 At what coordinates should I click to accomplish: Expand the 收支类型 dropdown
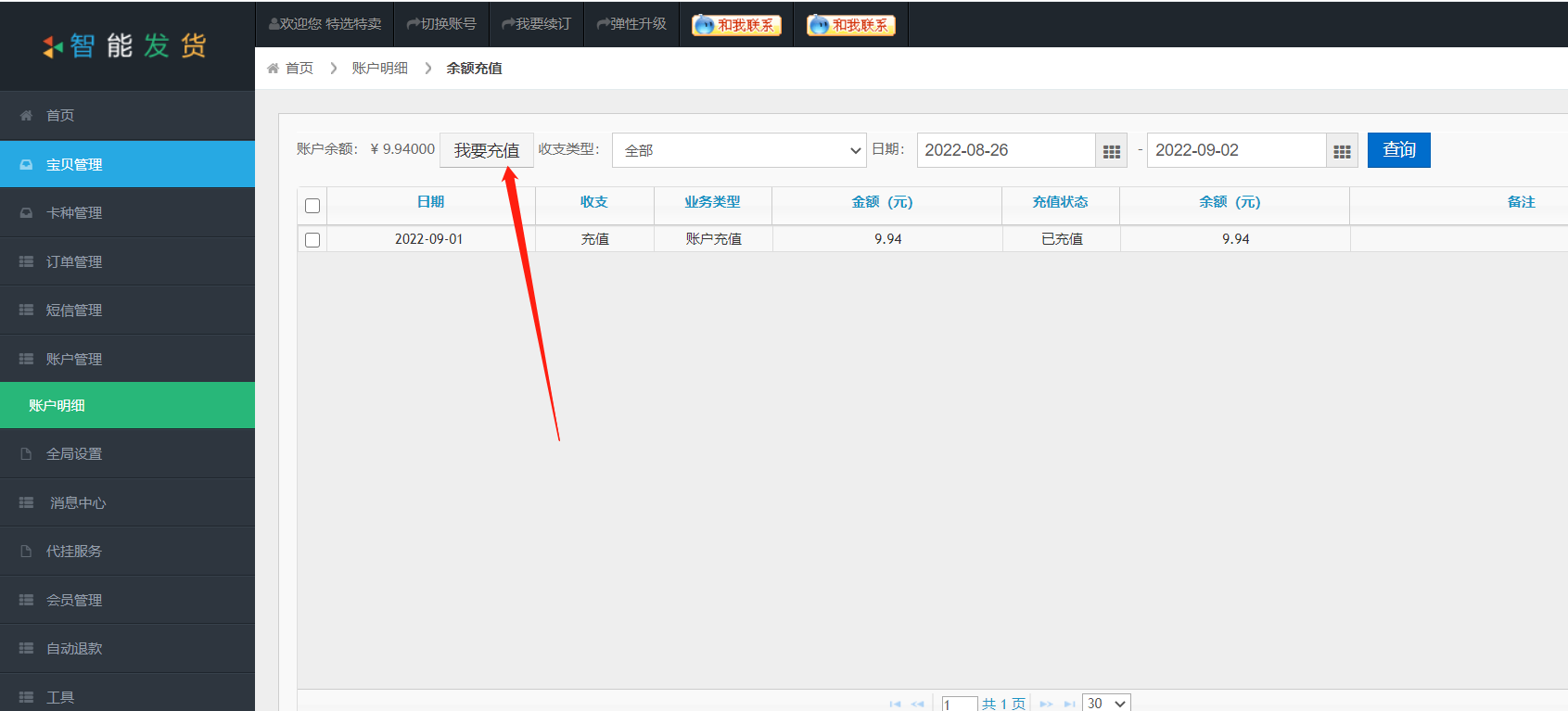click(739, 150)
